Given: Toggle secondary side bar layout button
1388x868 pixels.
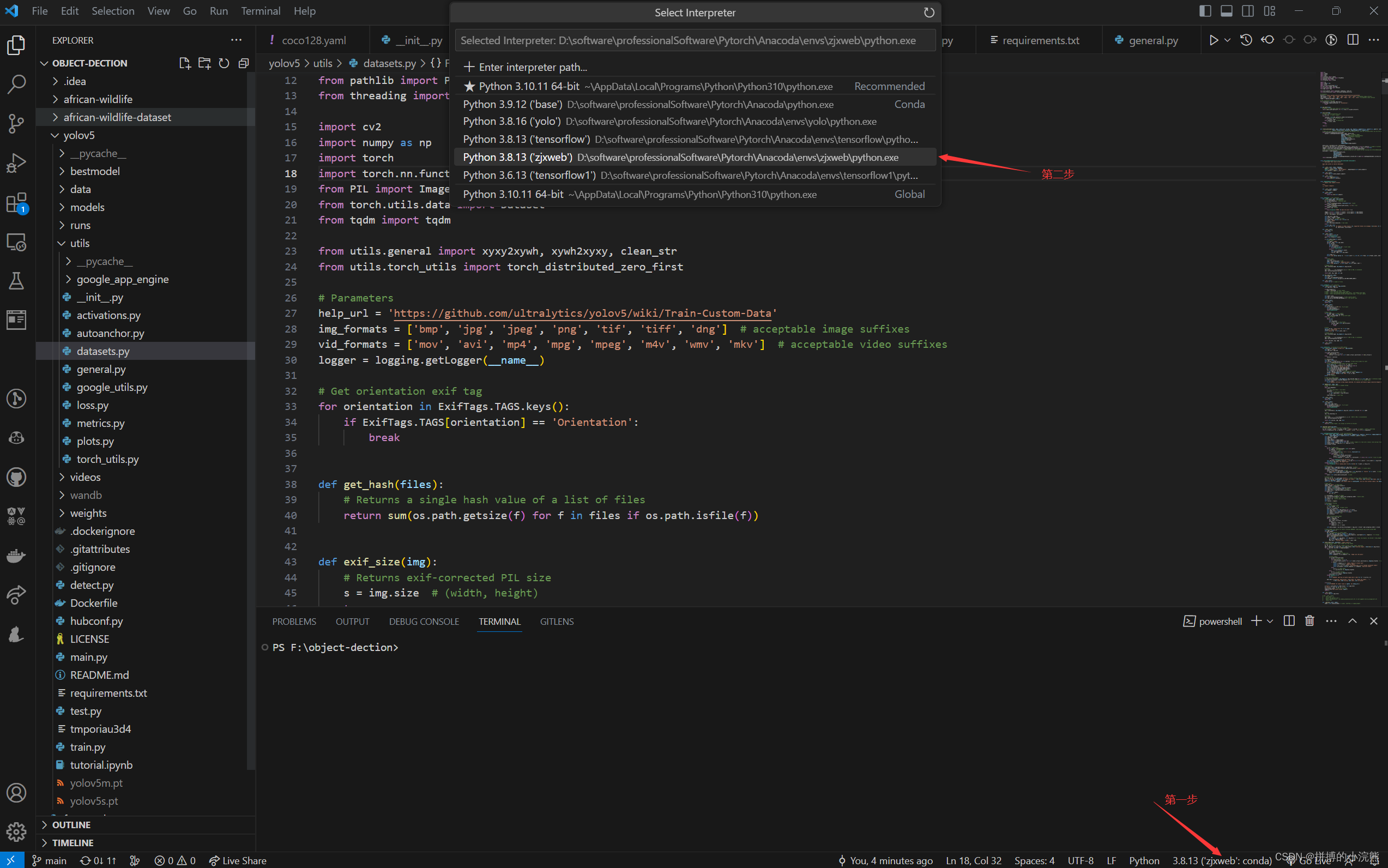Looking at the screenshot, I should 1248,11.
